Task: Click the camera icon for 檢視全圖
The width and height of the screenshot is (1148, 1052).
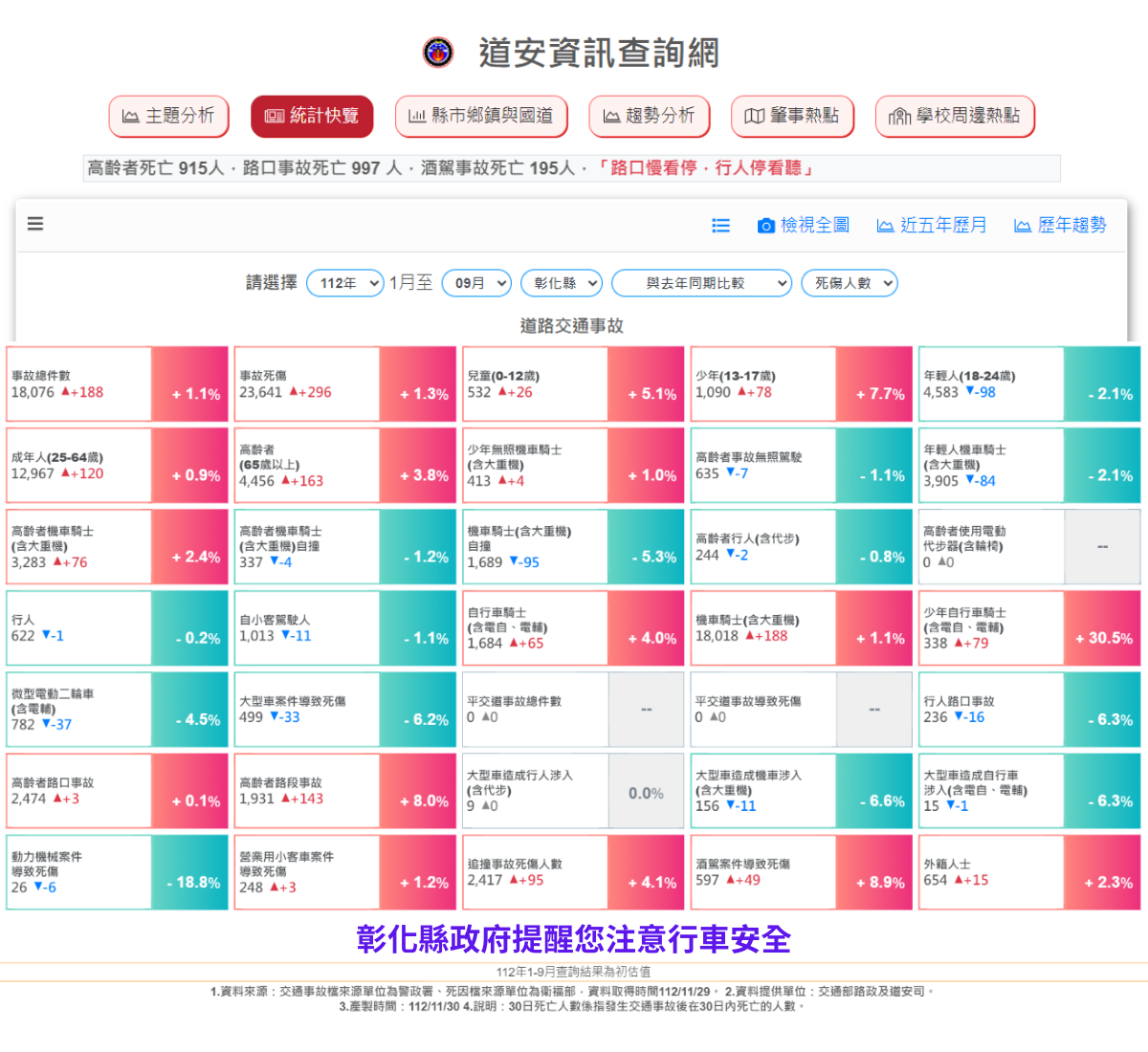Action: (765, 226)
